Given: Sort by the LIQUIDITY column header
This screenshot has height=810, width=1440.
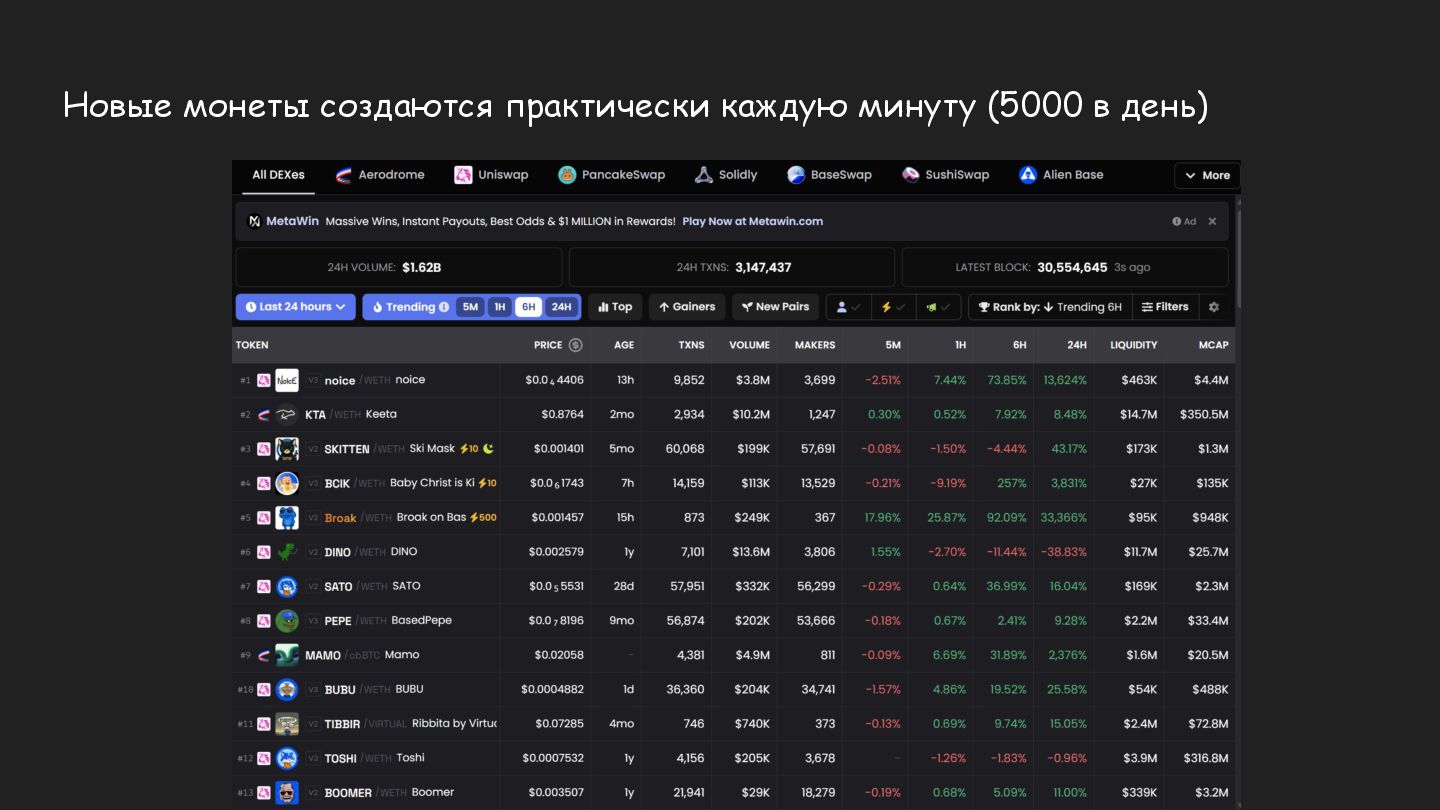Looking at the screenshot, I should tap(1133, 345).
